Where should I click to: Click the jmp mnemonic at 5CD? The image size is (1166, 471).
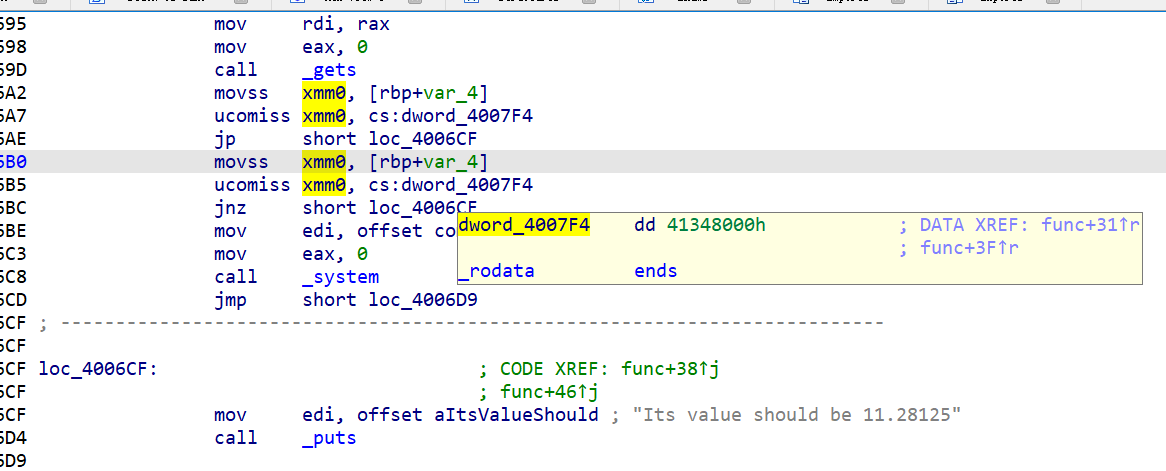point(231,300)
